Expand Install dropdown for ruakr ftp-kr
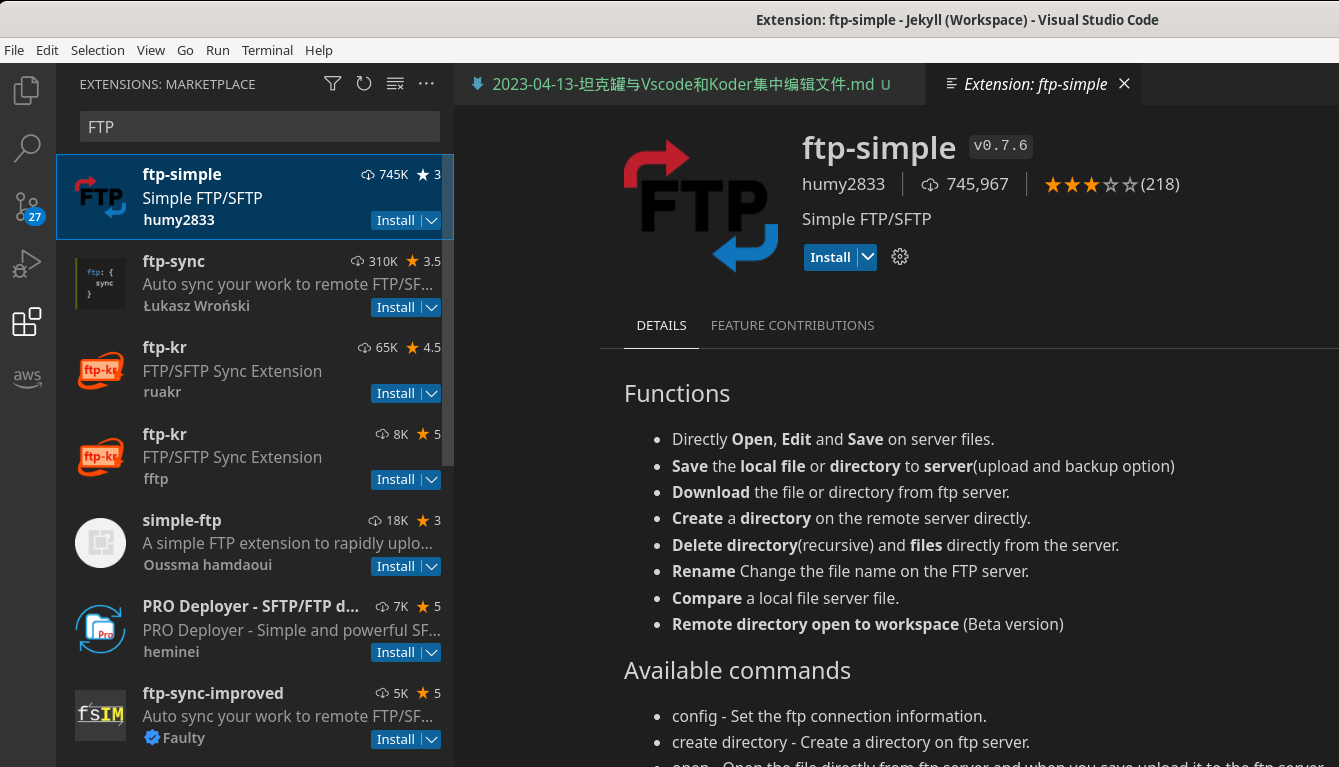The image size is (1339, 767). pos(431,393)
